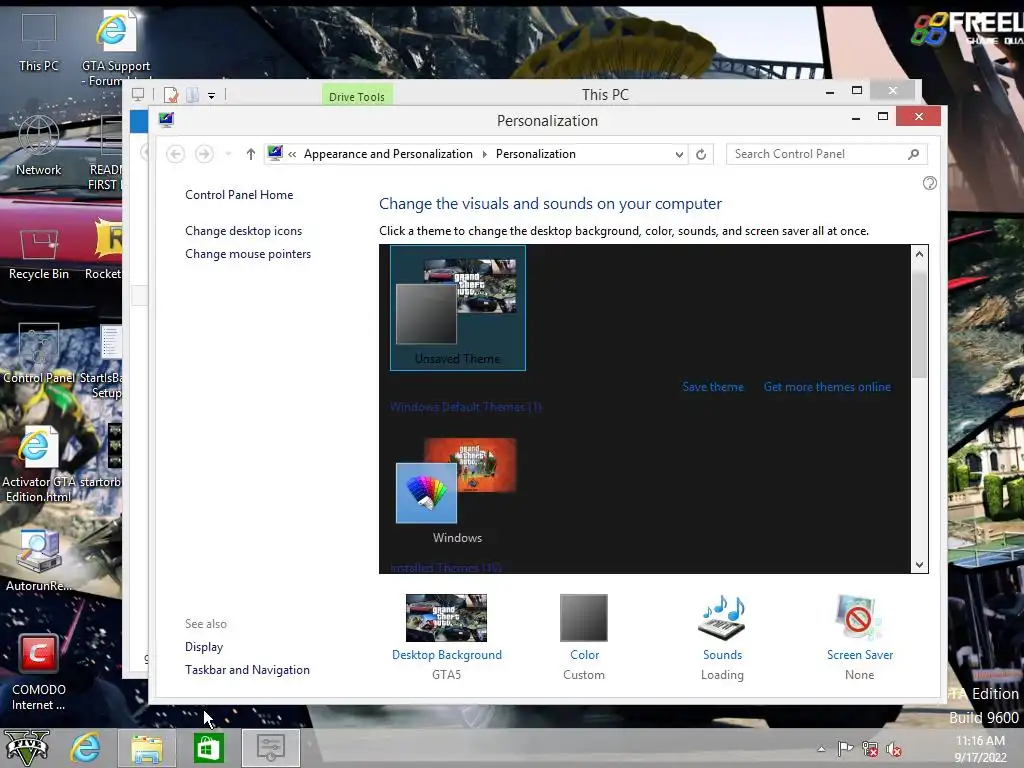Open File Explorer taskbar icon

[147, 748]
